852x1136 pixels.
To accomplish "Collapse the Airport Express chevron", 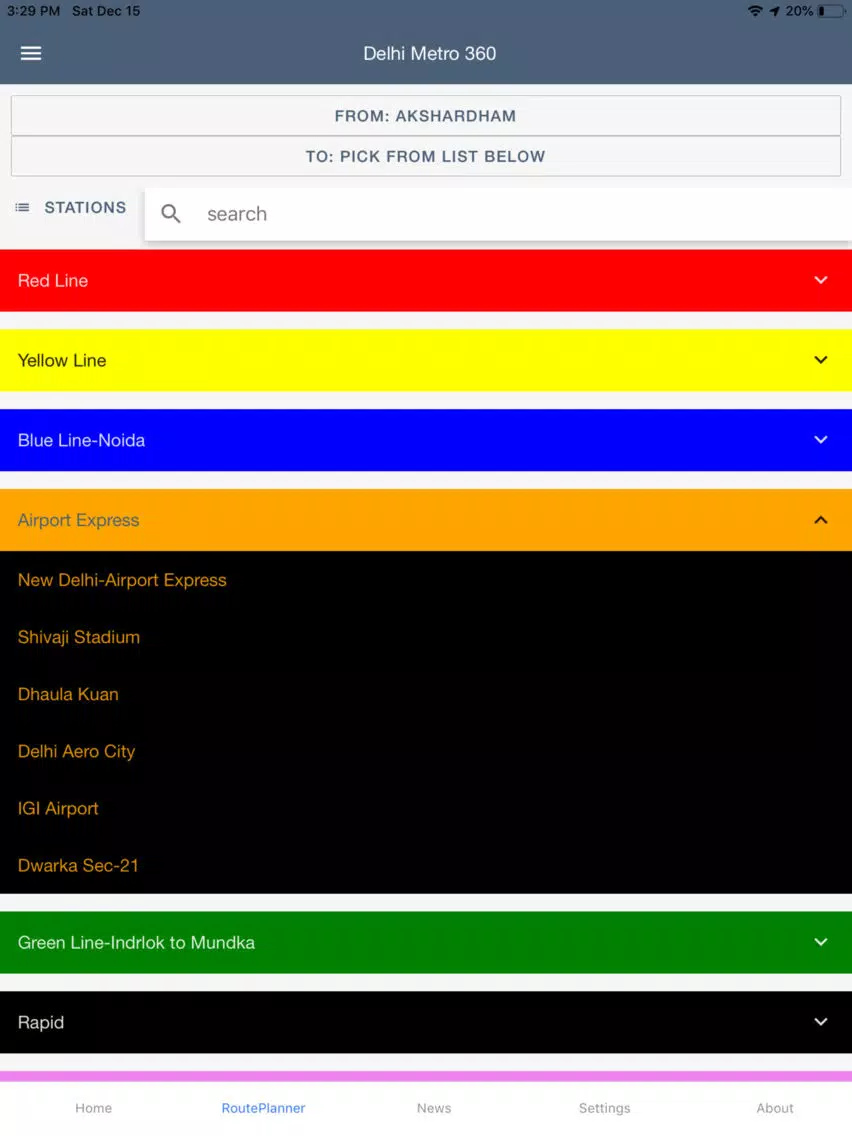I will tap(820, 519).
